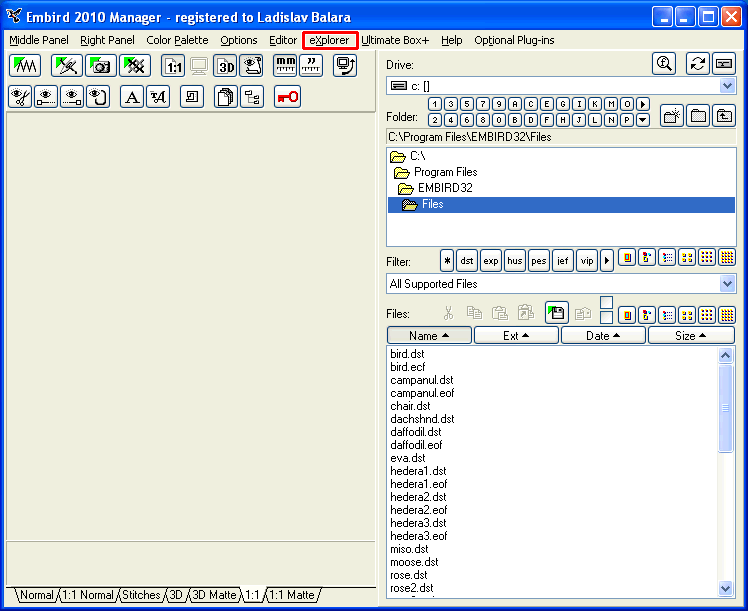Screen dimensions: 748x611
Task: Select nine-dot grid view in Files row
Action: point(707,315)
